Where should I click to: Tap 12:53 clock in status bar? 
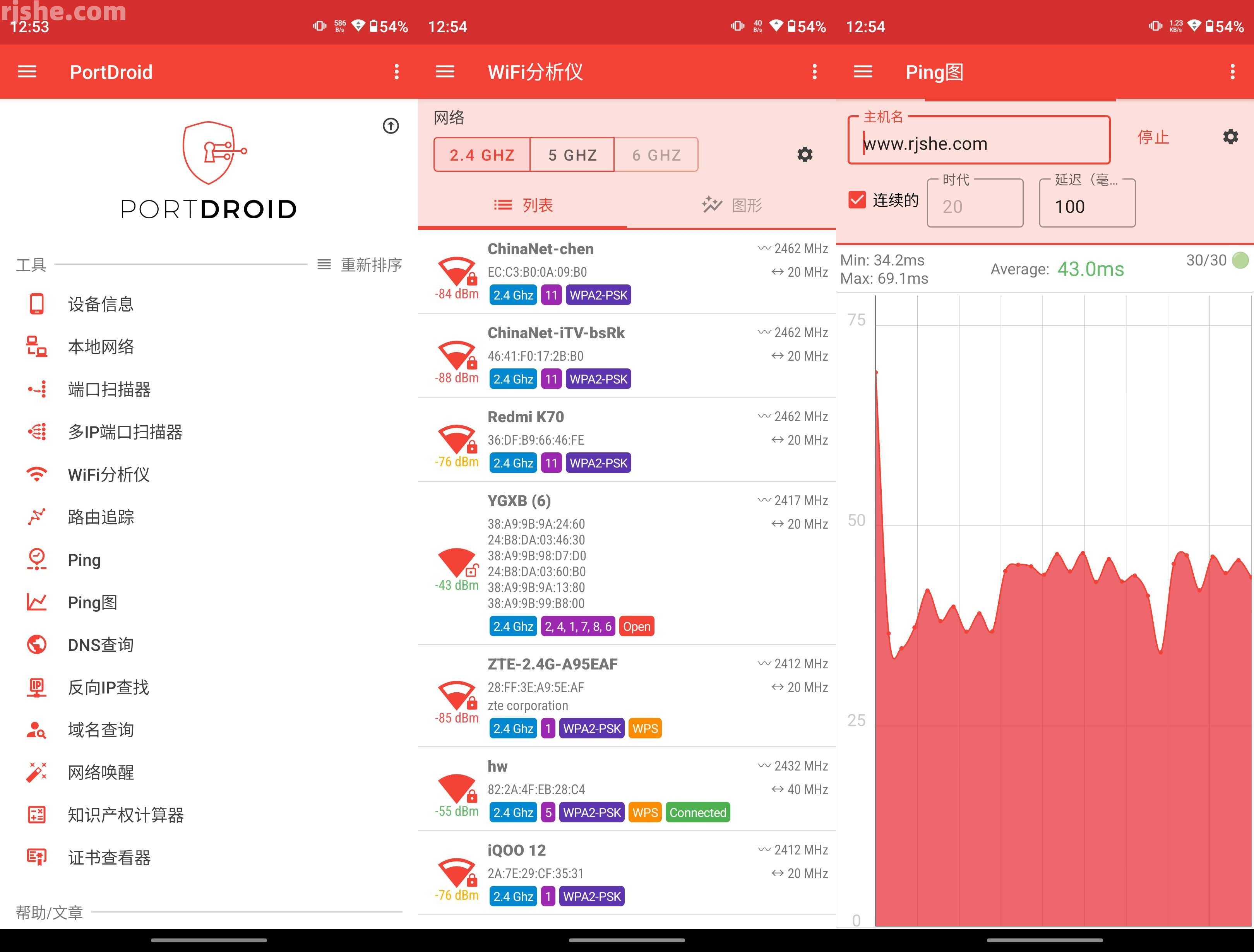[x=29, y=27]
